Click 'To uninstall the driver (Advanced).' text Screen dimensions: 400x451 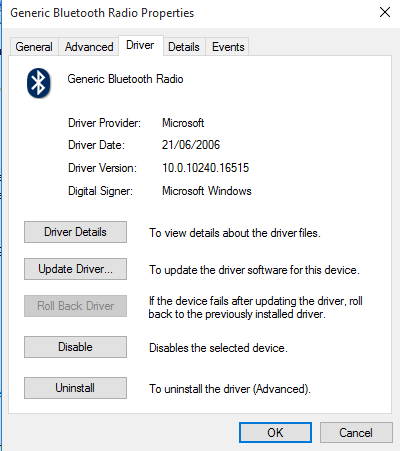230,389
